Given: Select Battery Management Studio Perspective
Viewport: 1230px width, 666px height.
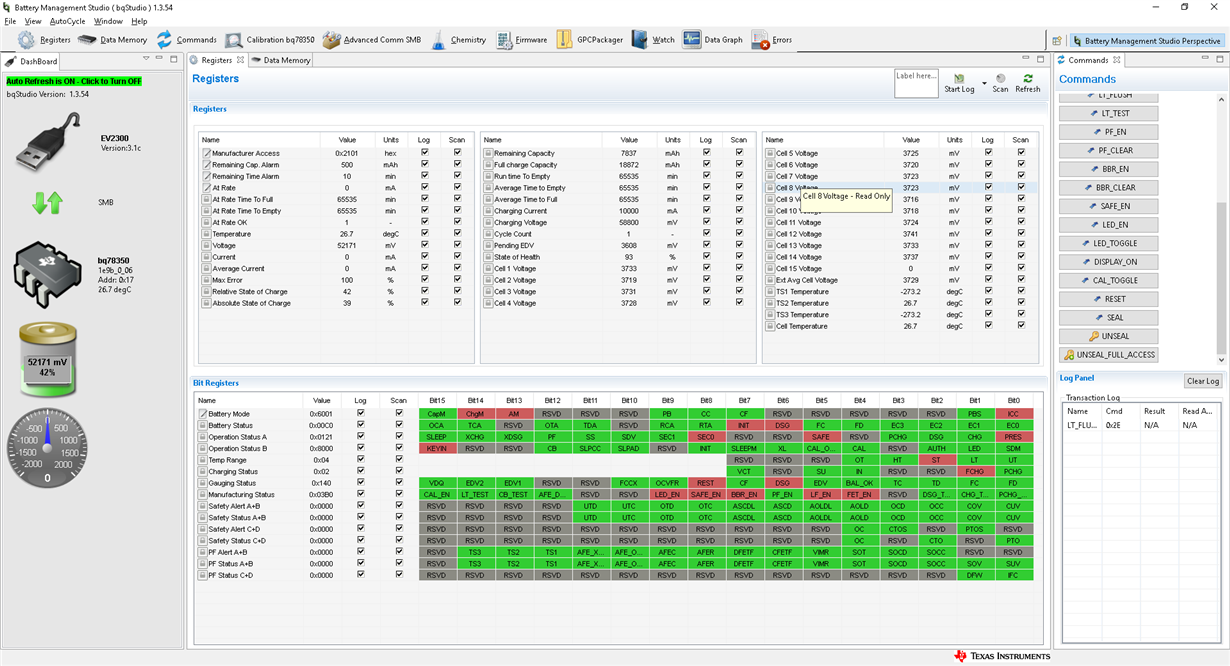Looking at the screenshot, I should click(1146, 41).
